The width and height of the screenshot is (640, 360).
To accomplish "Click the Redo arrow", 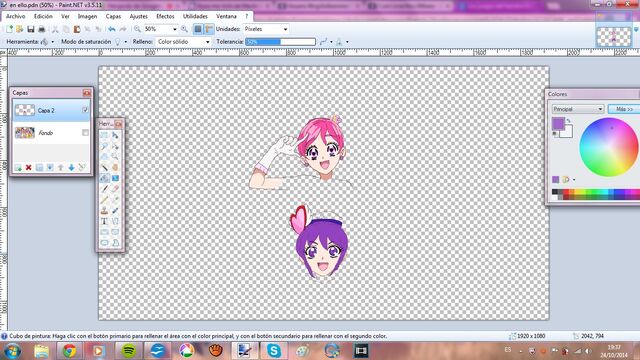I will pos(122,29).
